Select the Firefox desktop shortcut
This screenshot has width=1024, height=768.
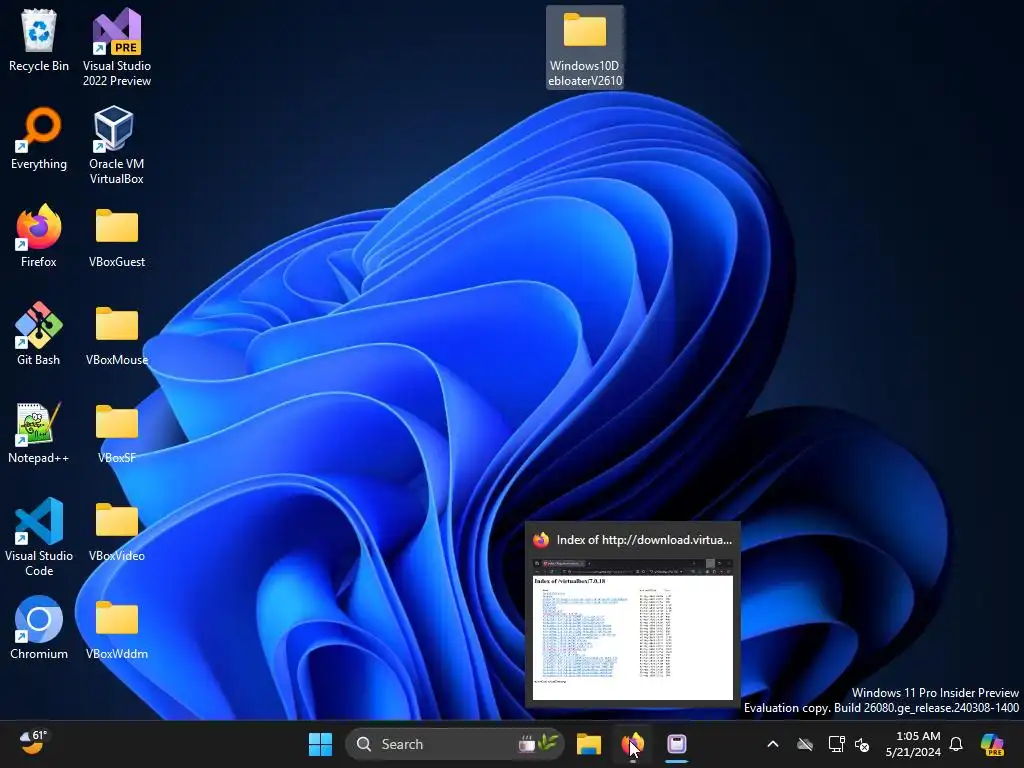click(x=39, y=236)
